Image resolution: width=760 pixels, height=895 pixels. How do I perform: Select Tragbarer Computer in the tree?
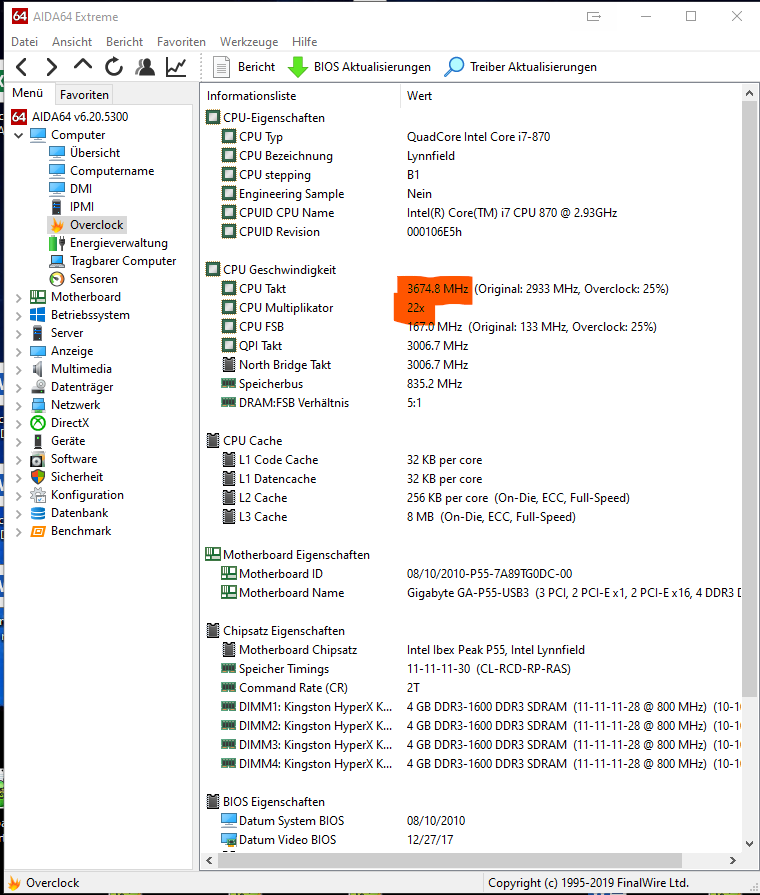tap(123, 261)
